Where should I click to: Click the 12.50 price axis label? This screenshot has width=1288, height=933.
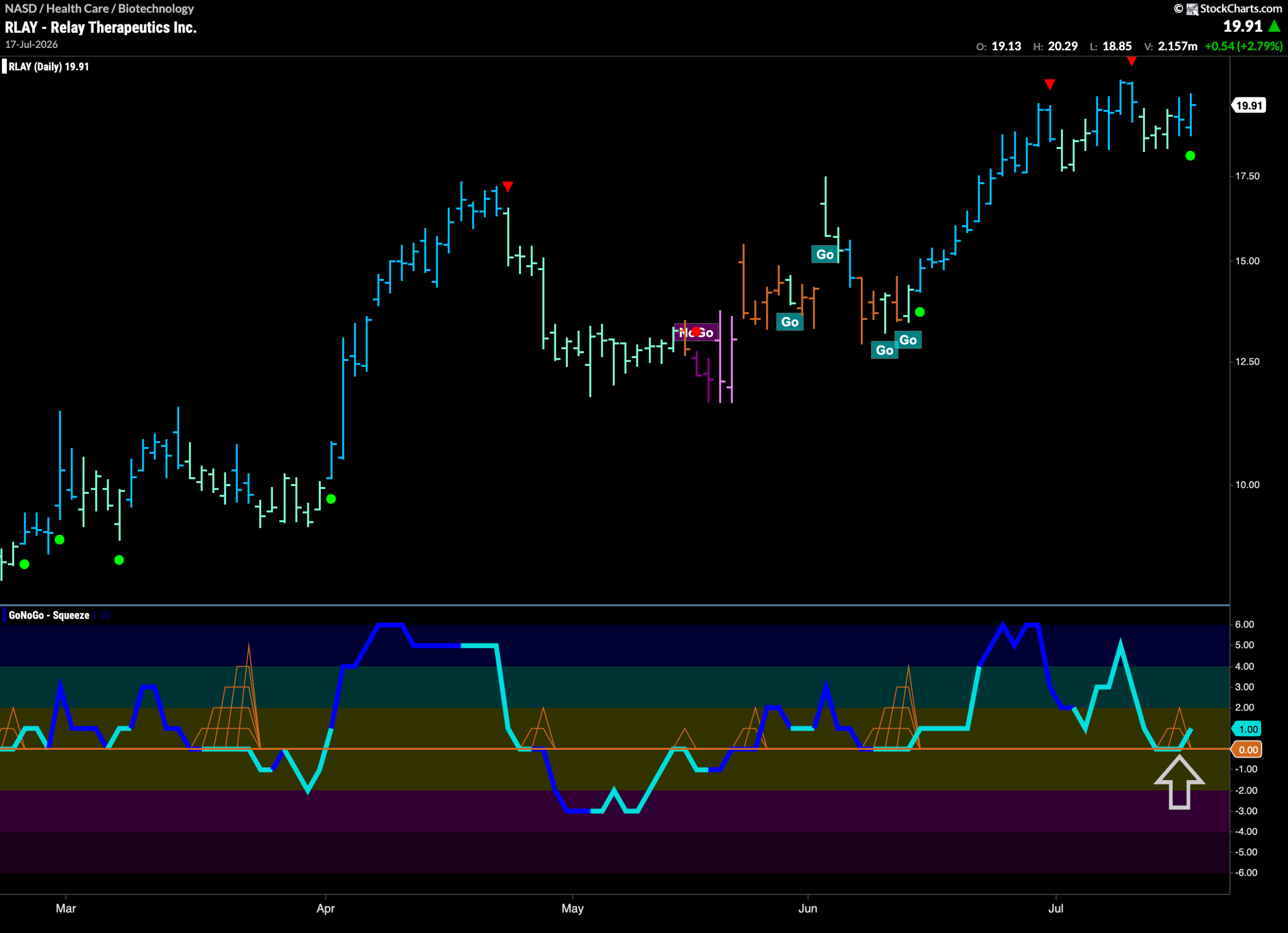coord(1248,362)
